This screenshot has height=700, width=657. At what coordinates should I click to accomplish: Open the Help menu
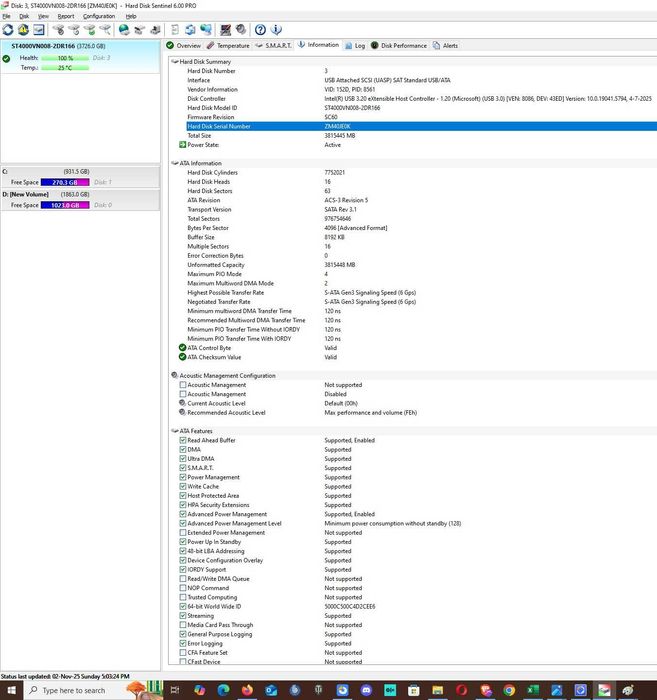(x=131, y=16)
